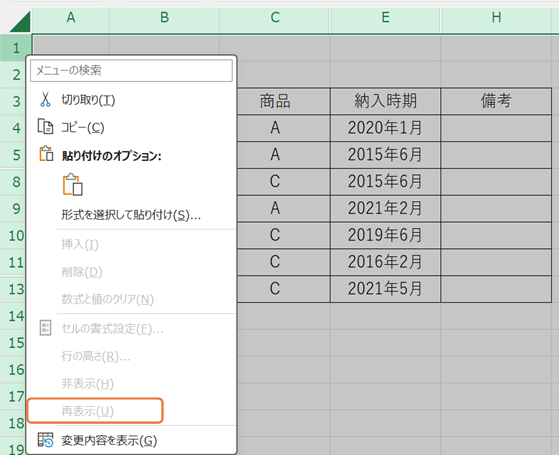Viewport: 560px width, 456px height.
Task: Select row 1 header
Action: (x=16, y=48)
